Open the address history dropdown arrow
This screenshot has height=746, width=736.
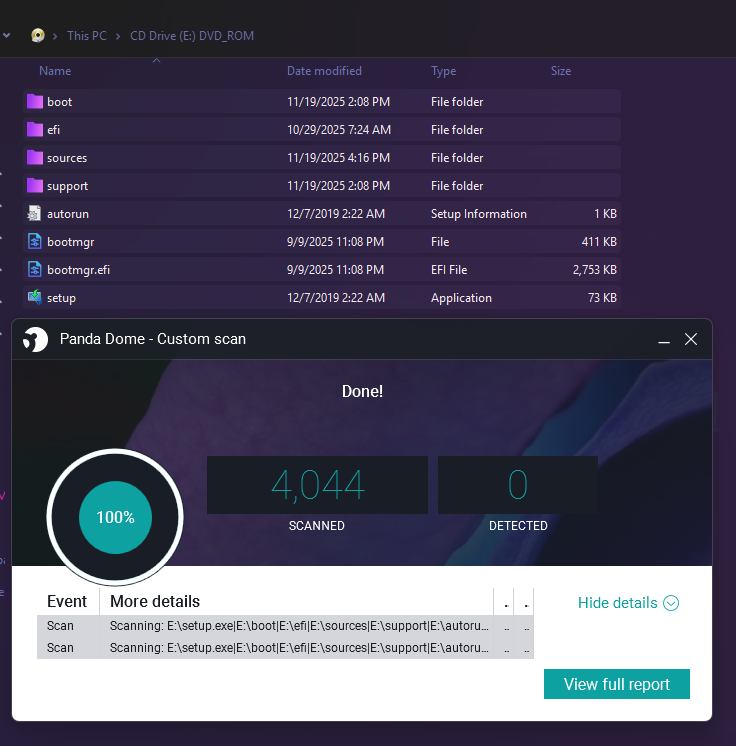pos(6,36)
